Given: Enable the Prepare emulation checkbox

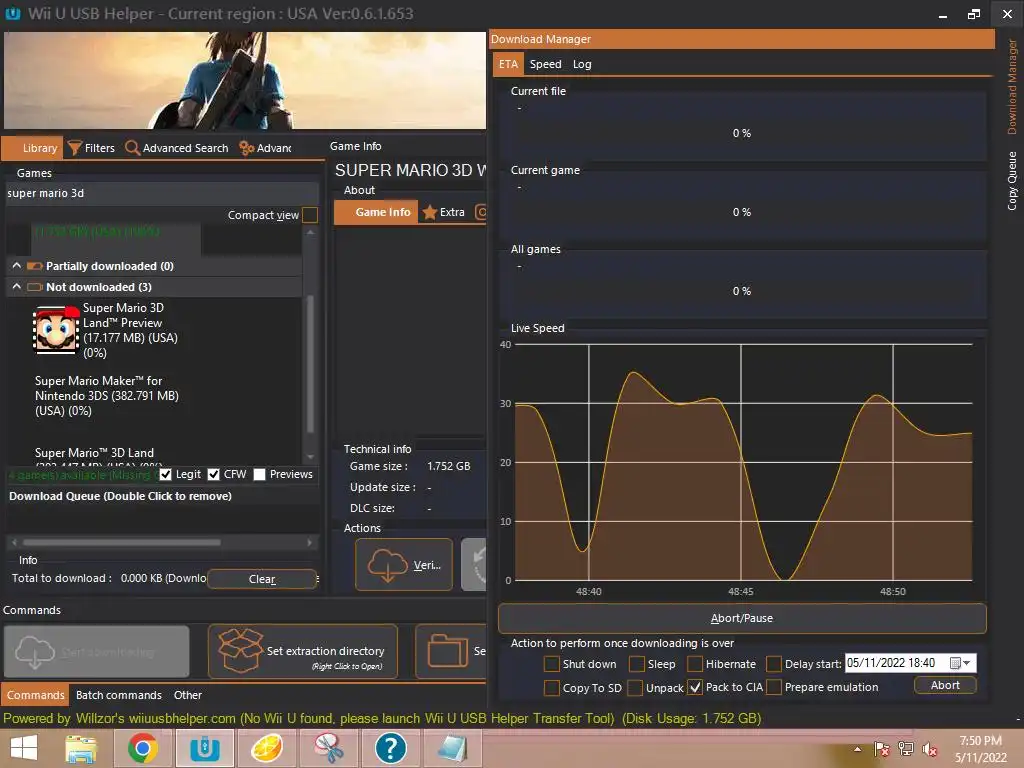Looking at the screenshot, I should pyautogui.click(x=774, y=688).
